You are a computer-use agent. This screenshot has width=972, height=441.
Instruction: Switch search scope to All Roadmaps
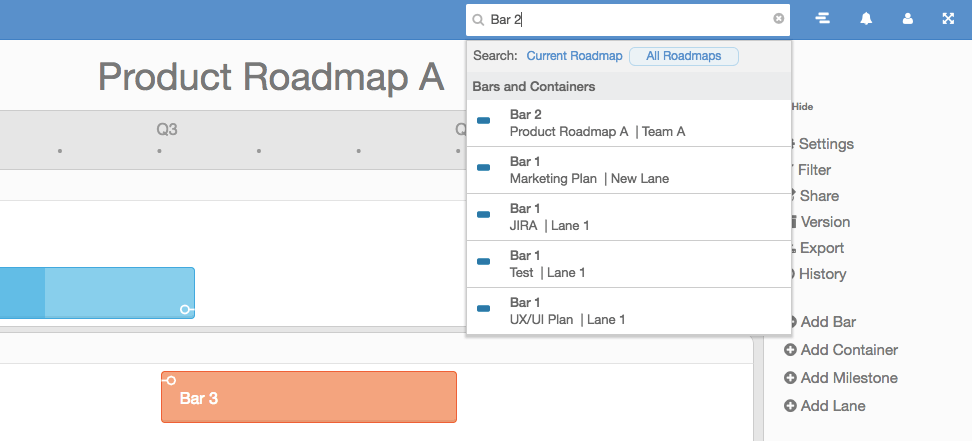[x=684, y=56]
